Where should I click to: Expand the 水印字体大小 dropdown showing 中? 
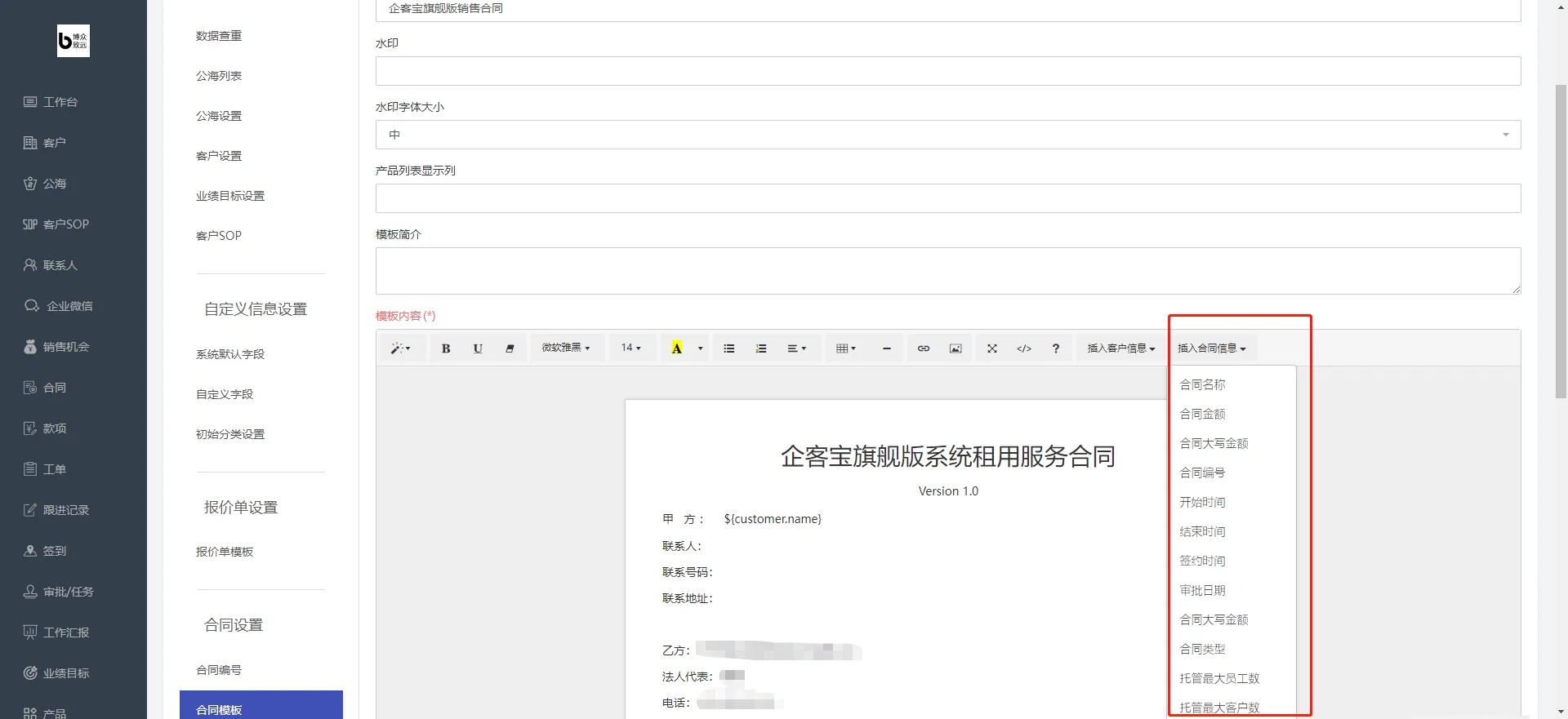948,135
